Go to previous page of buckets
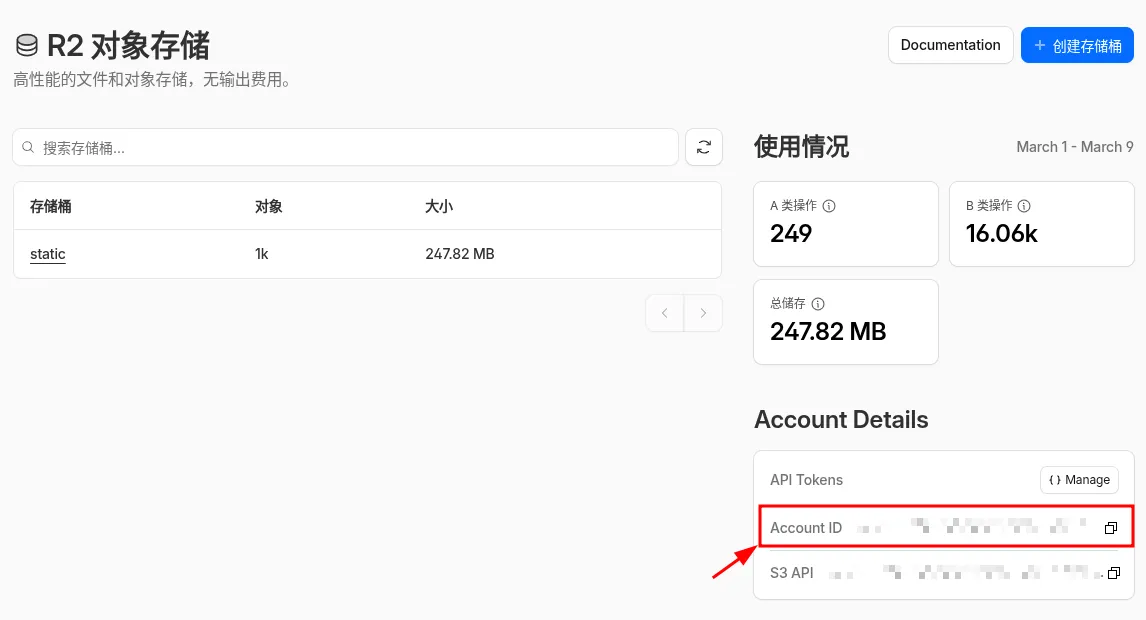Viewport: 1146px width, 620px height. [x=665, y=313]
